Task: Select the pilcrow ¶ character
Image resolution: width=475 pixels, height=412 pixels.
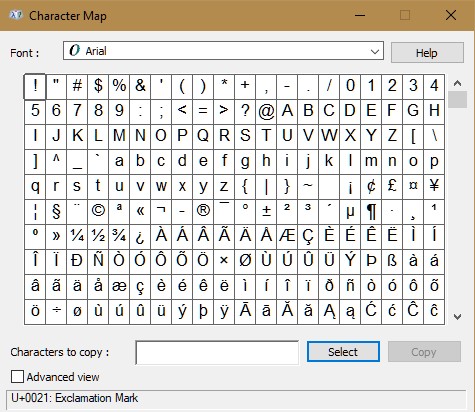Action: click(x=371, y=212)
